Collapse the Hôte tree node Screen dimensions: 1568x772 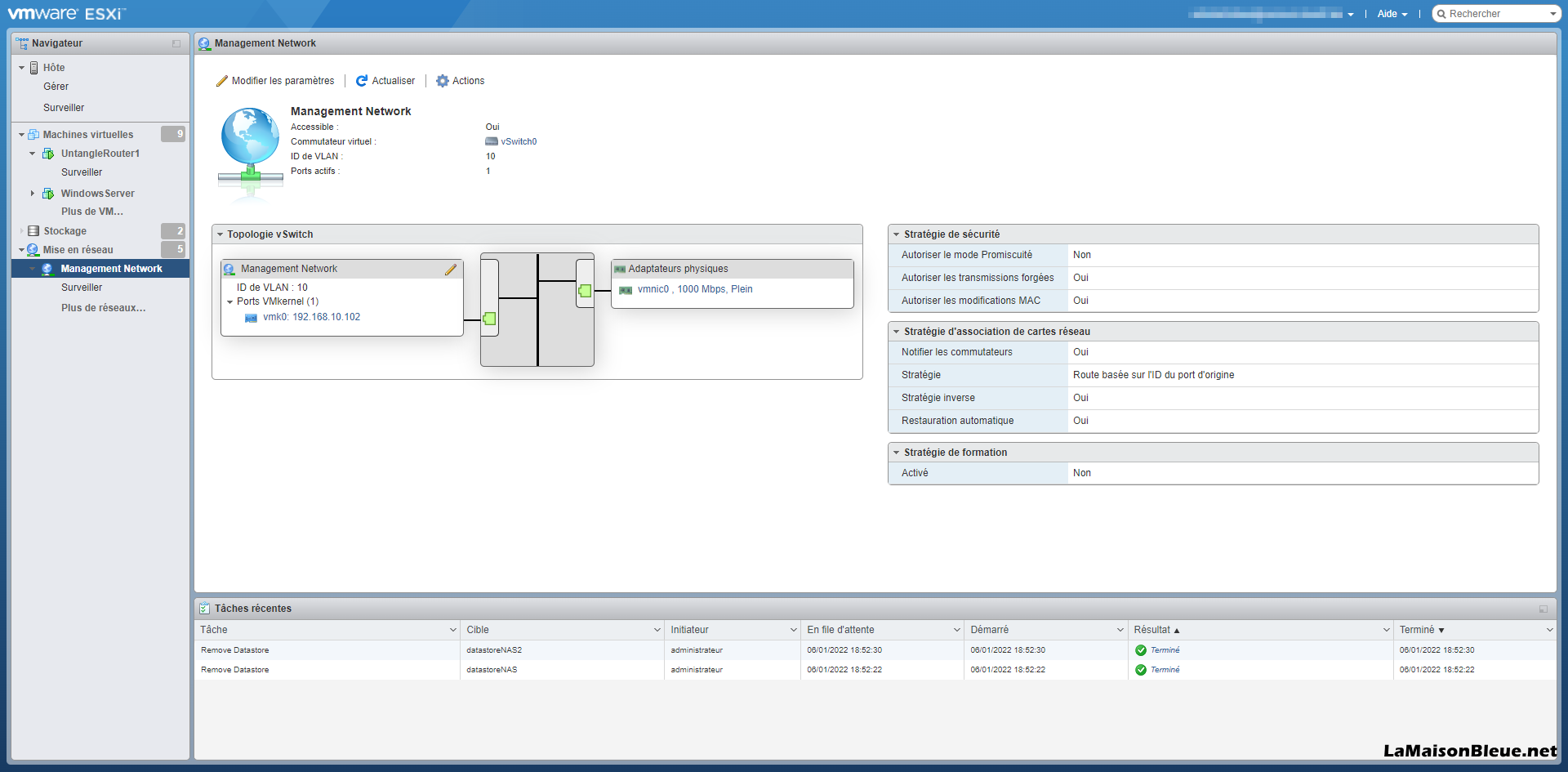pyautogui.click(x=21, y=68)
